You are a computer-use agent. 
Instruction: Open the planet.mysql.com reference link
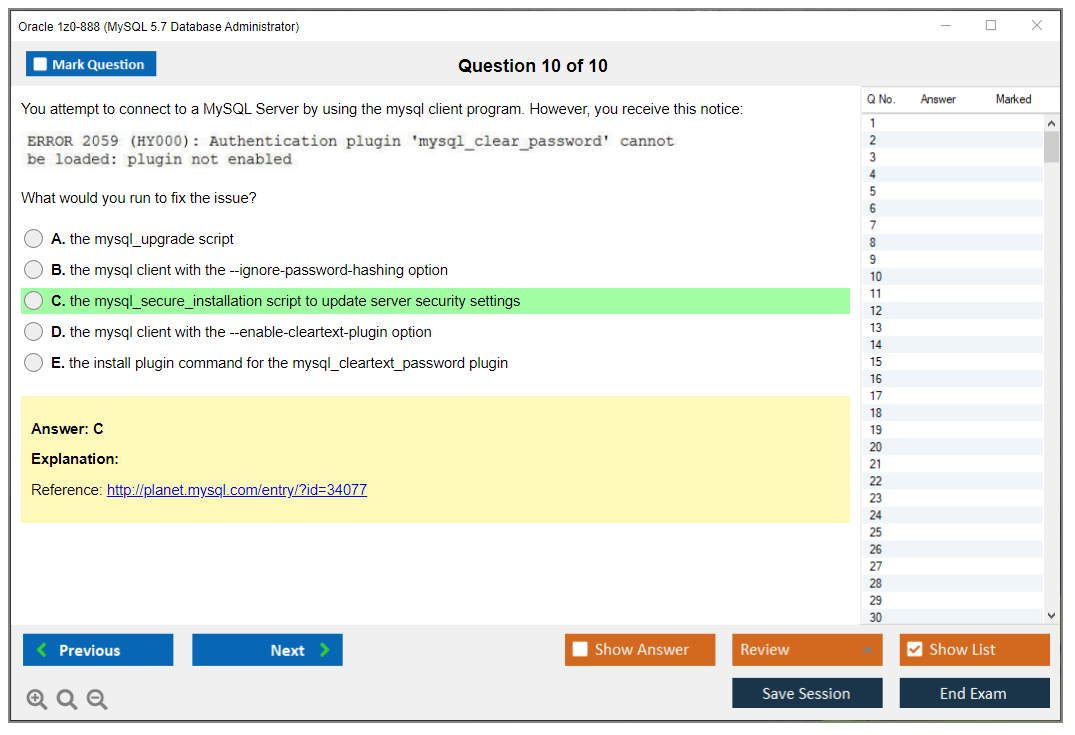click(237, 490)
